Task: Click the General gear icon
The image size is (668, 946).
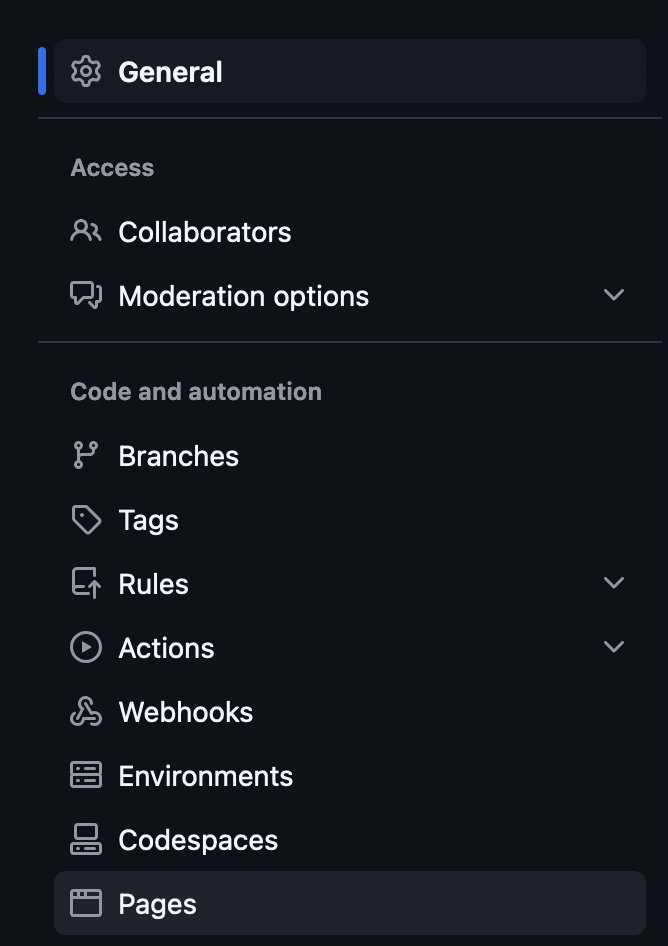Action: (x=86, y=72)
